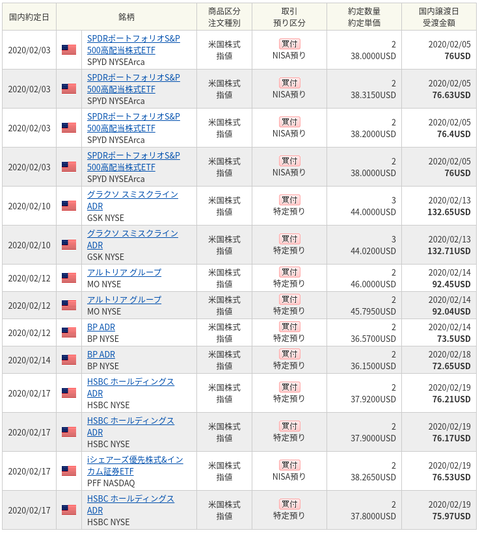Select the 国内約定日 column header
The width and height of the screenshot is (480, 533).
click(29, 17)
